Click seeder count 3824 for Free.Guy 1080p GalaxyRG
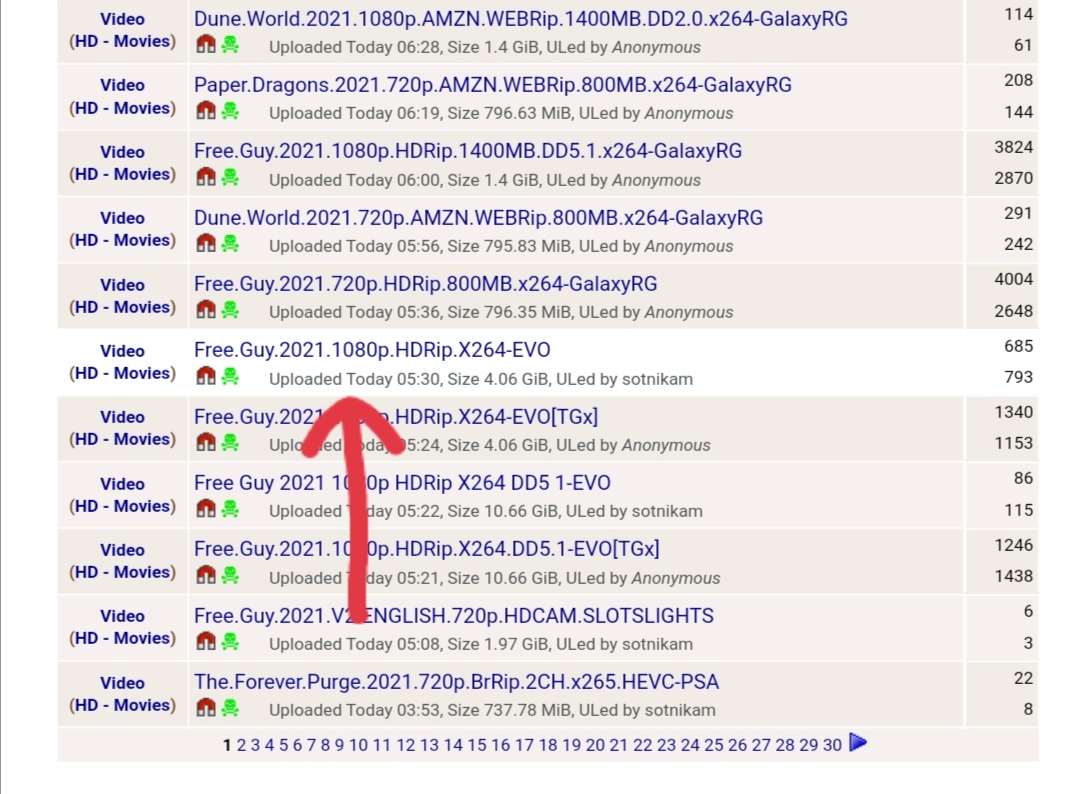The width and height of the screenshot is (1080, 794). (x=1013, y=147)
